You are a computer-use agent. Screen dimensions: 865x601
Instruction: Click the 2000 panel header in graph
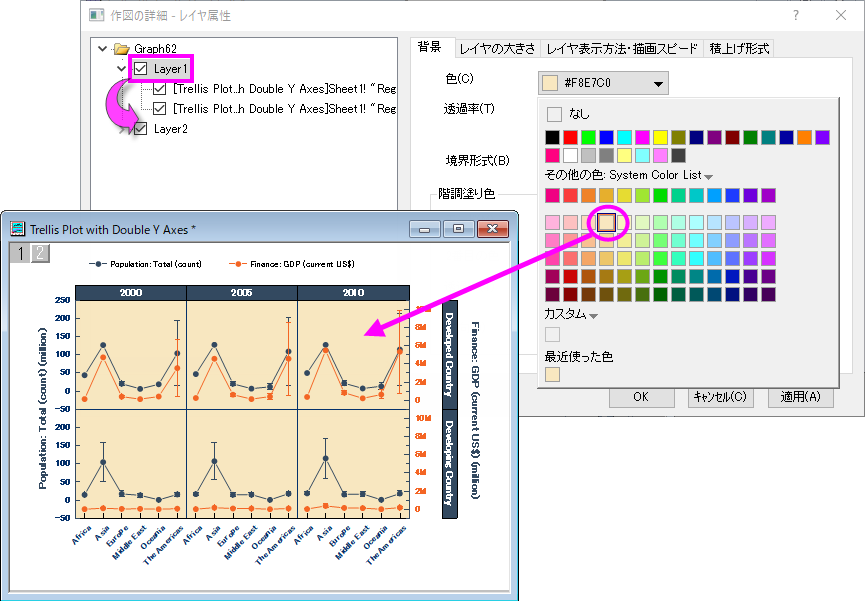point(131,293)
